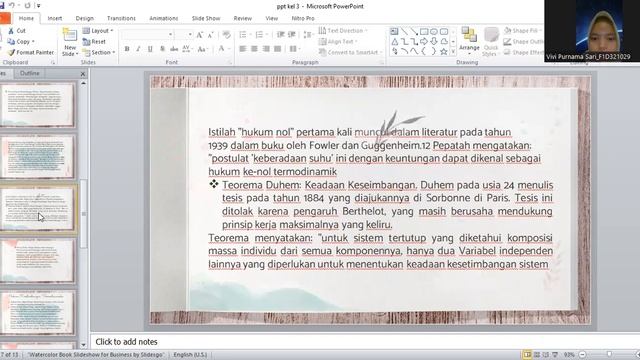Open the Text Direction dropdown

coord(343,31)
